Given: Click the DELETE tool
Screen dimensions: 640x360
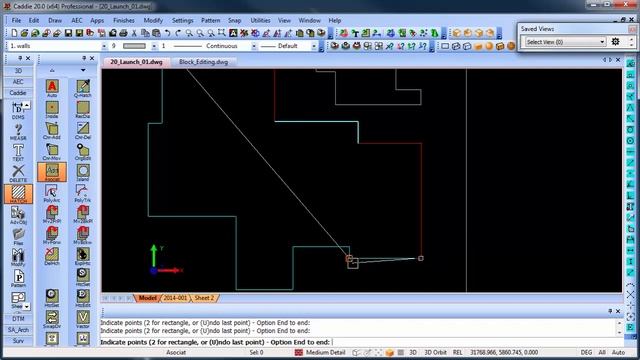Looking at the screenshot, I should [18, 173].
